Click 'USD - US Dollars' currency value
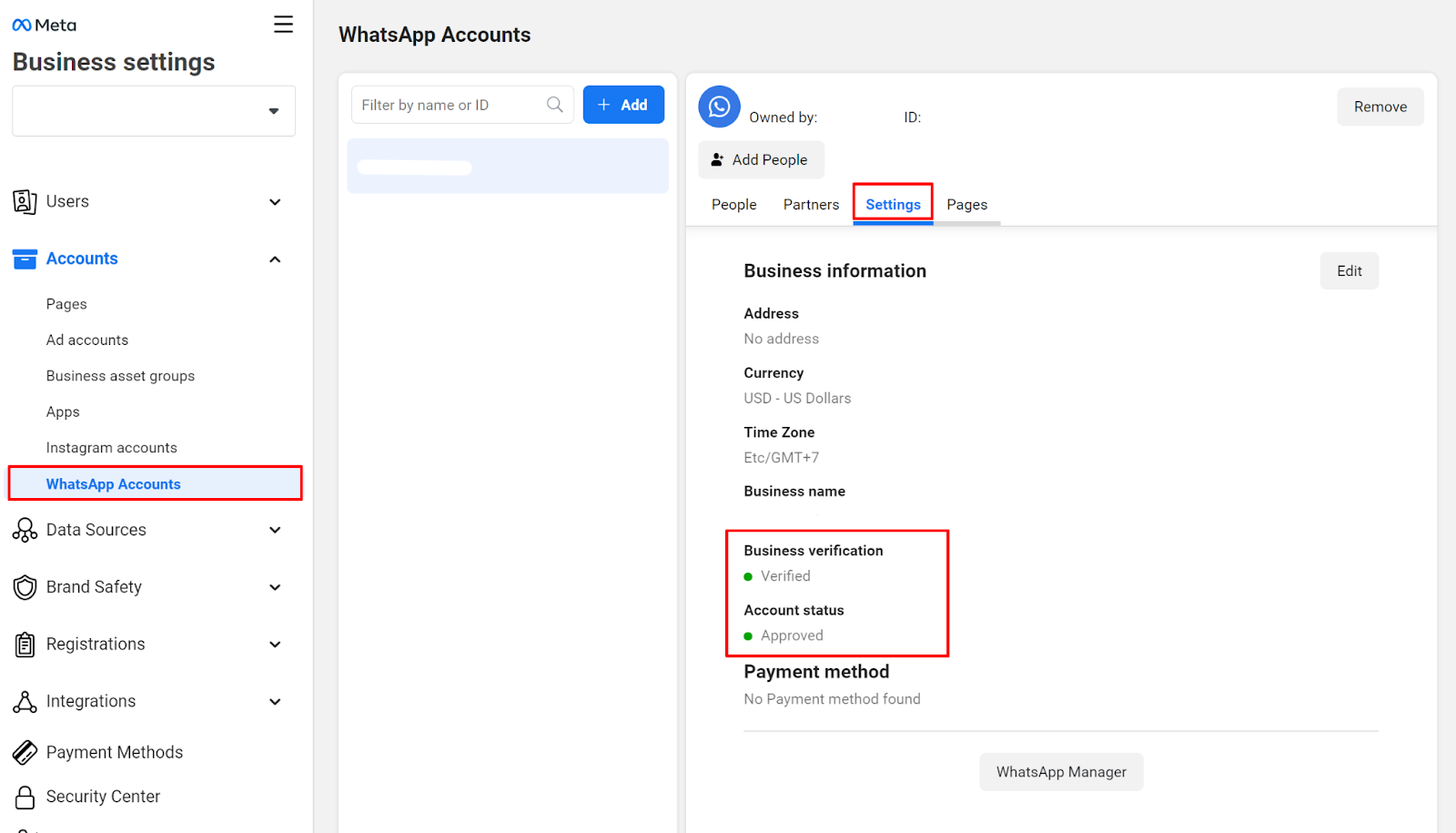 pyautogui.click(x=797, y=398)
